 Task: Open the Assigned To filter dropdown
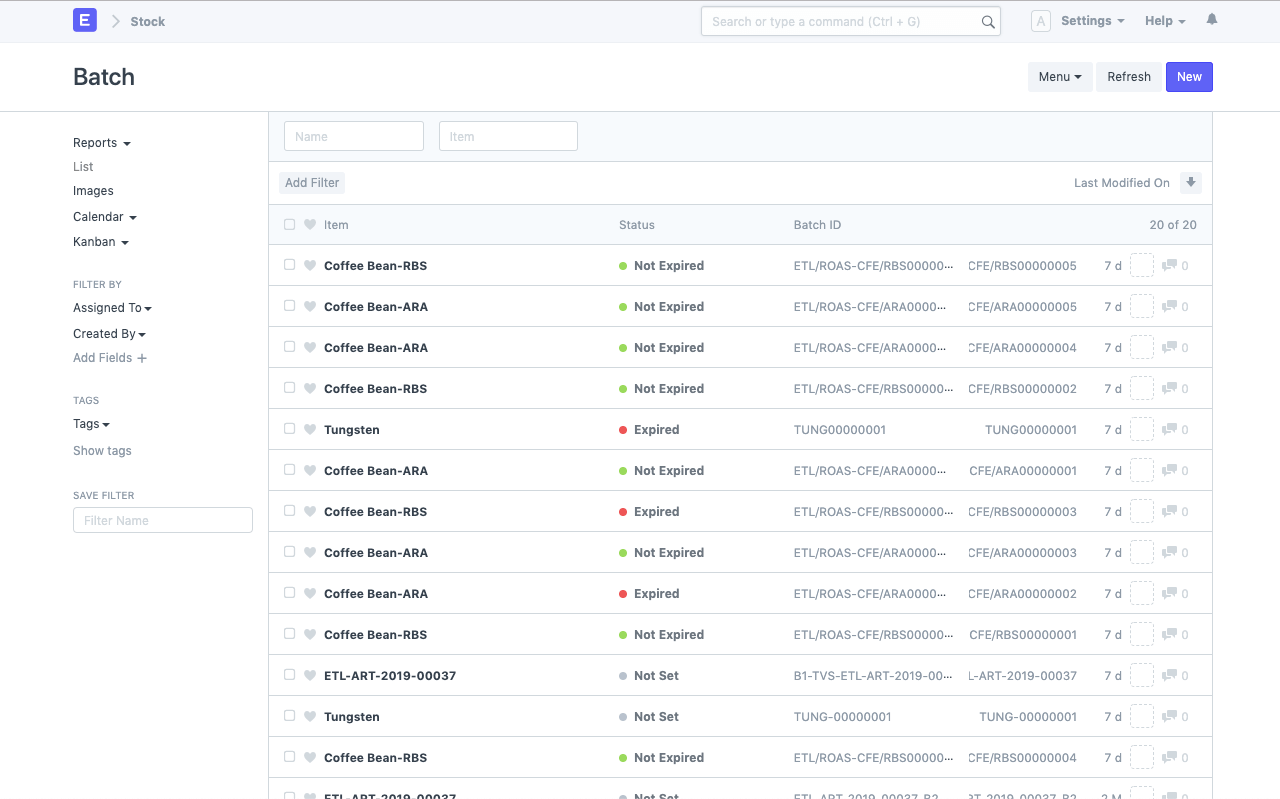(x=112, y=307)
